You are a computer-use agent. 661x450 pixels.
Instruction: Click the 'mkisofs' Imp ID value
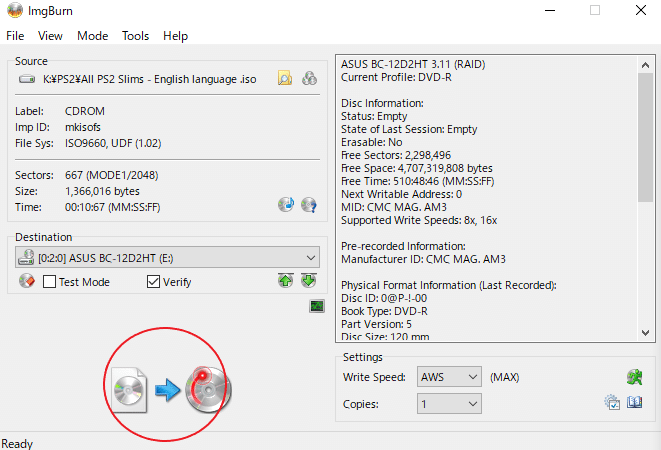click(x=83, y=127)
